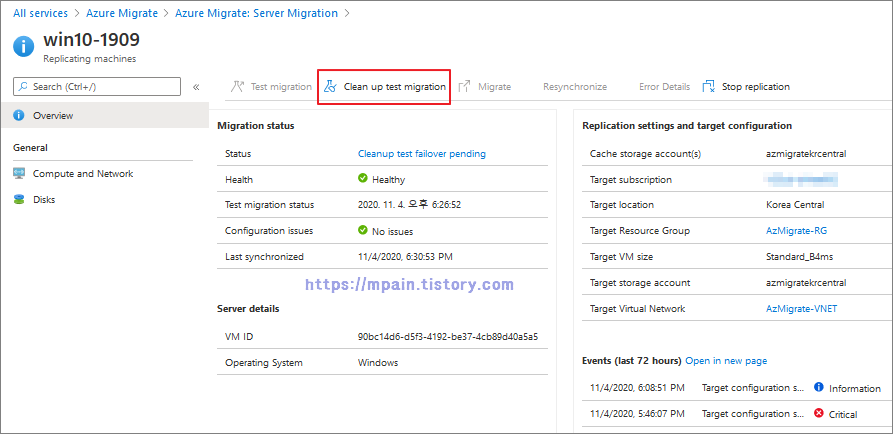Image resolution: width=893 pixels, height=434 pixels.
Task: Open All services breadcrumb
Action: 40,13
